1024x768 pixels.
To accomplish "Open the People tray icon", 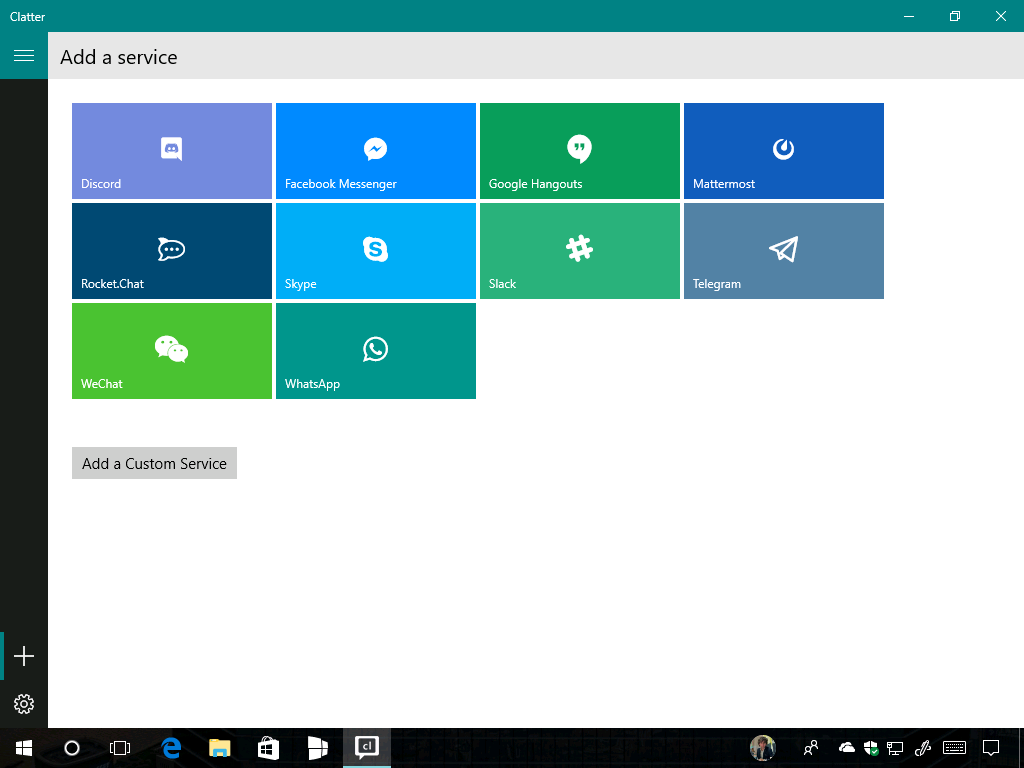I will pos(811,748).
